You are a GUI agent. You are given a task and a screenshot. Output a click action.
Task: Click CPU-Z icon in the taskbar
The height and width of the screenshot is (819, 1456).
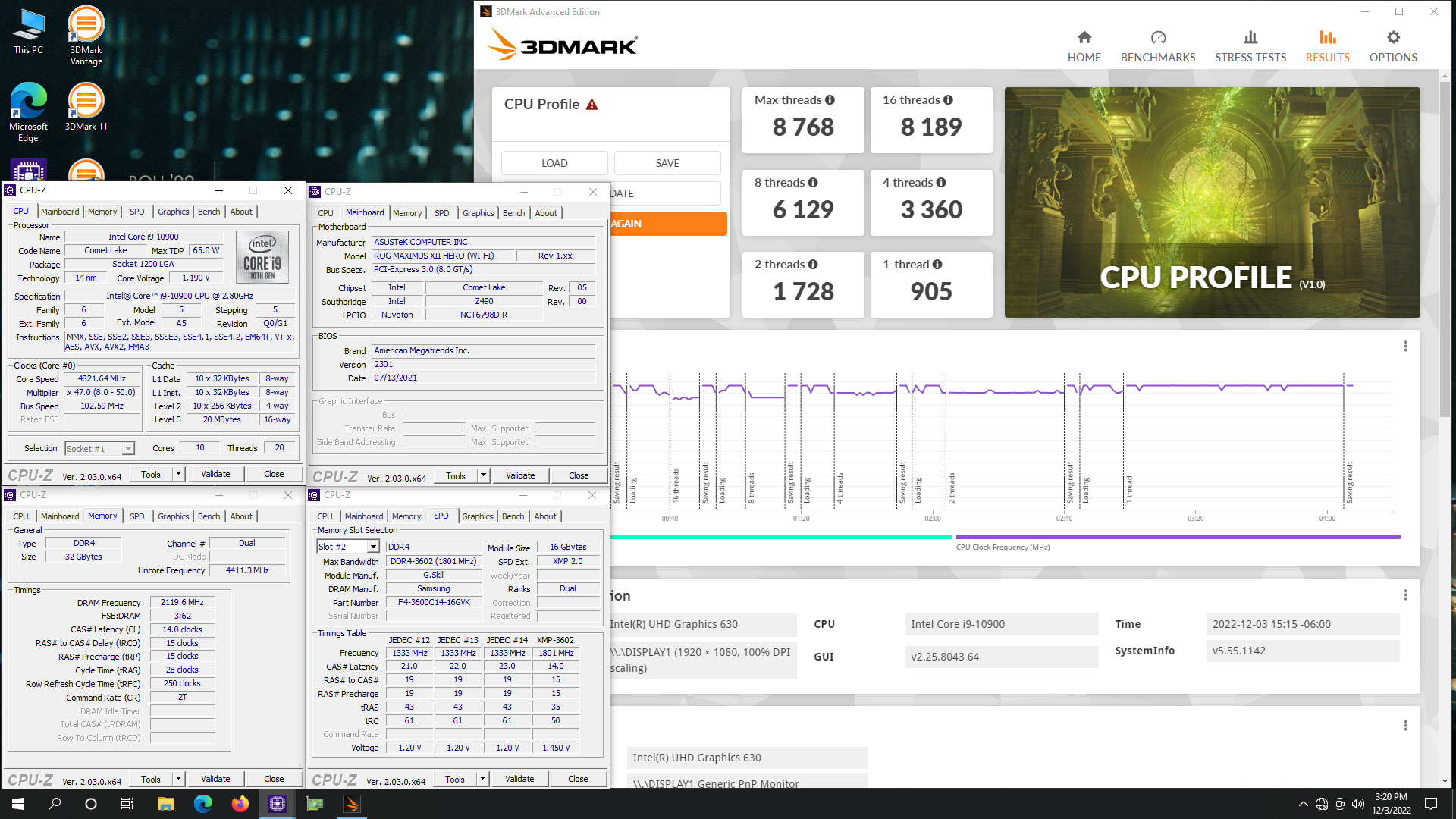(x=278, y=804)
